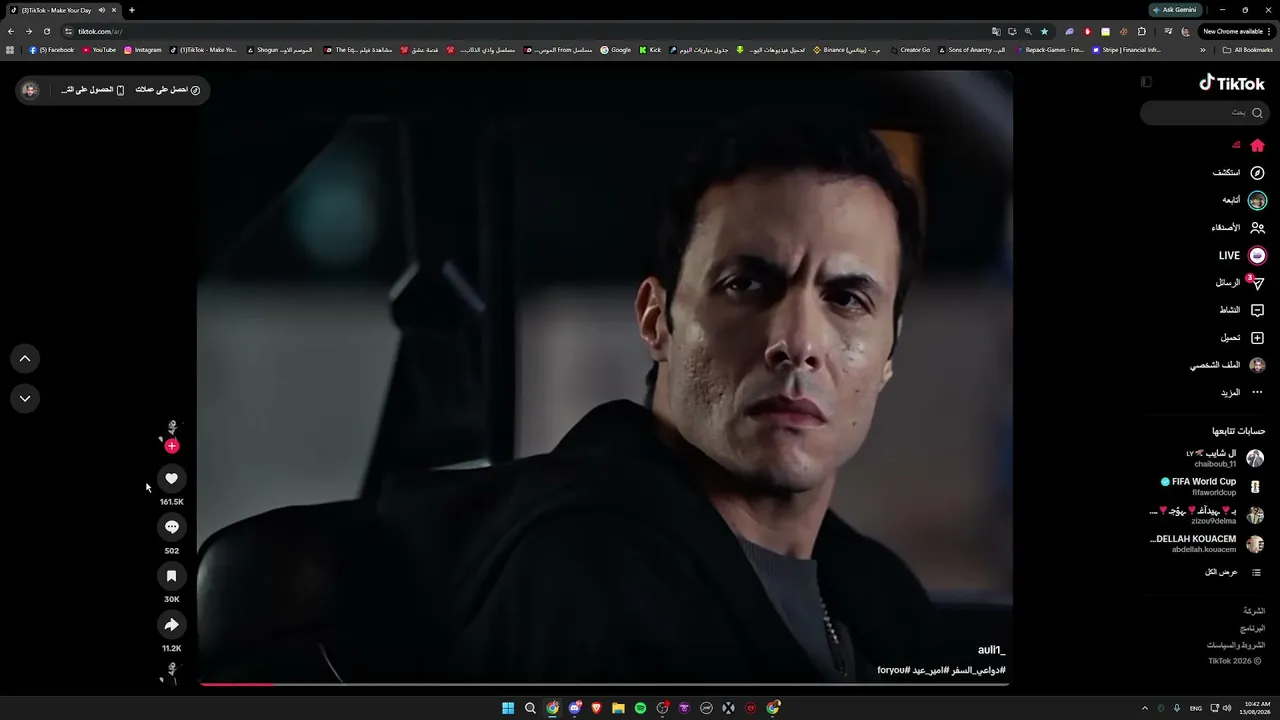Open Terms and Policies (الشروط والسياسات) link

pos(1235,645)
